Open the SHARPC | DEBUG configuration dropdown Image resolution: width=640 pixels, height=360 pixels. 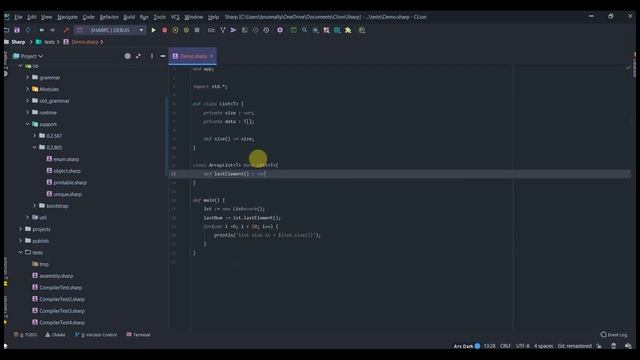coord(110,30)
